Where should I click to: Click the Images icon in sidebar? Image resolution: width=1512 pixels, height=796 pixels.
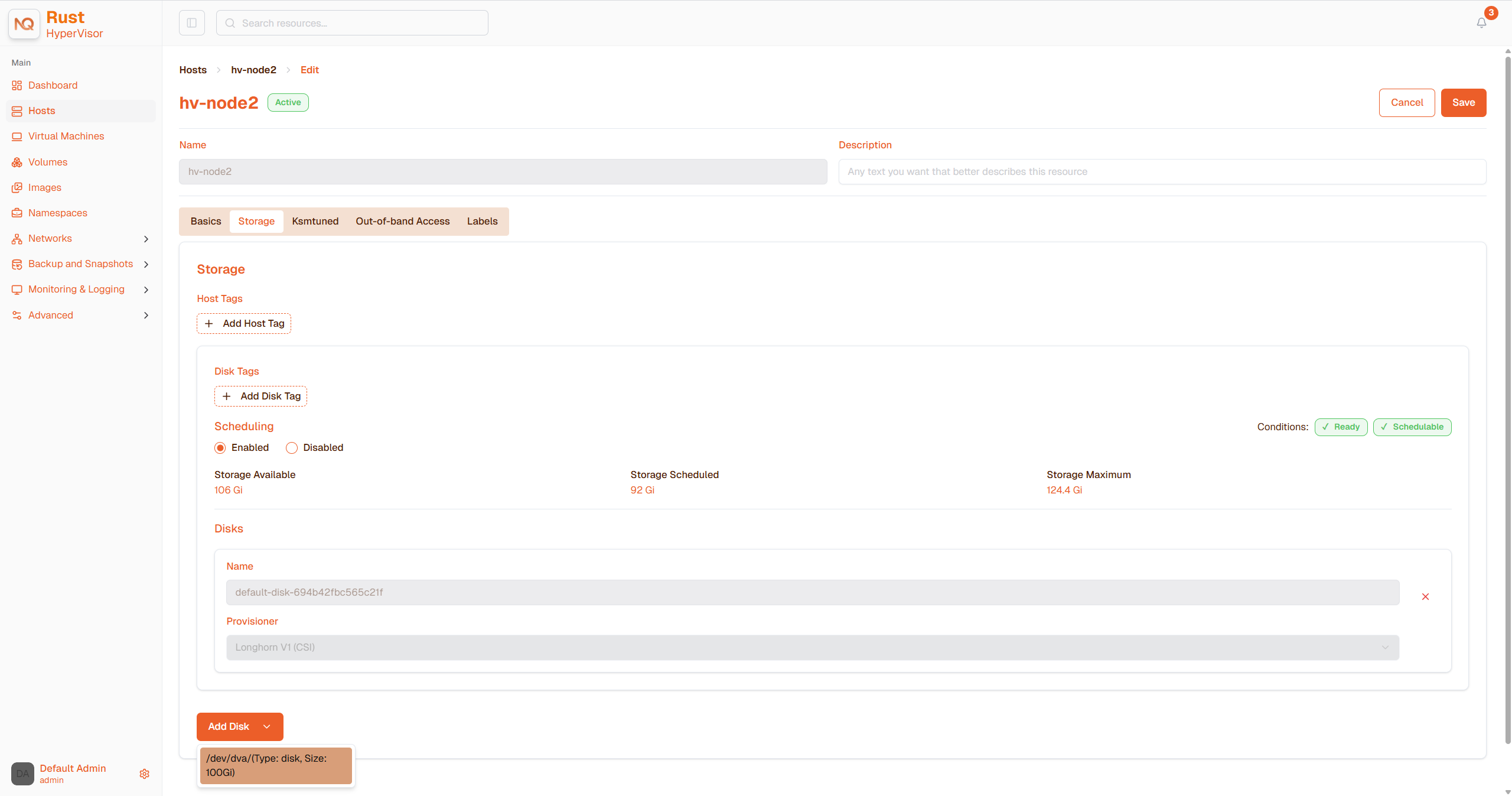click(17, 188)
